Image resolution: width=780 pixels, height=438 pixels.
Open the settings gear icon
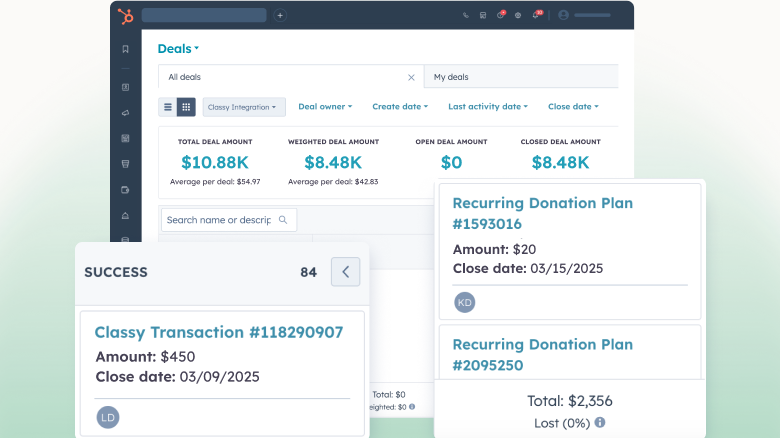click(x=518, y=15)
